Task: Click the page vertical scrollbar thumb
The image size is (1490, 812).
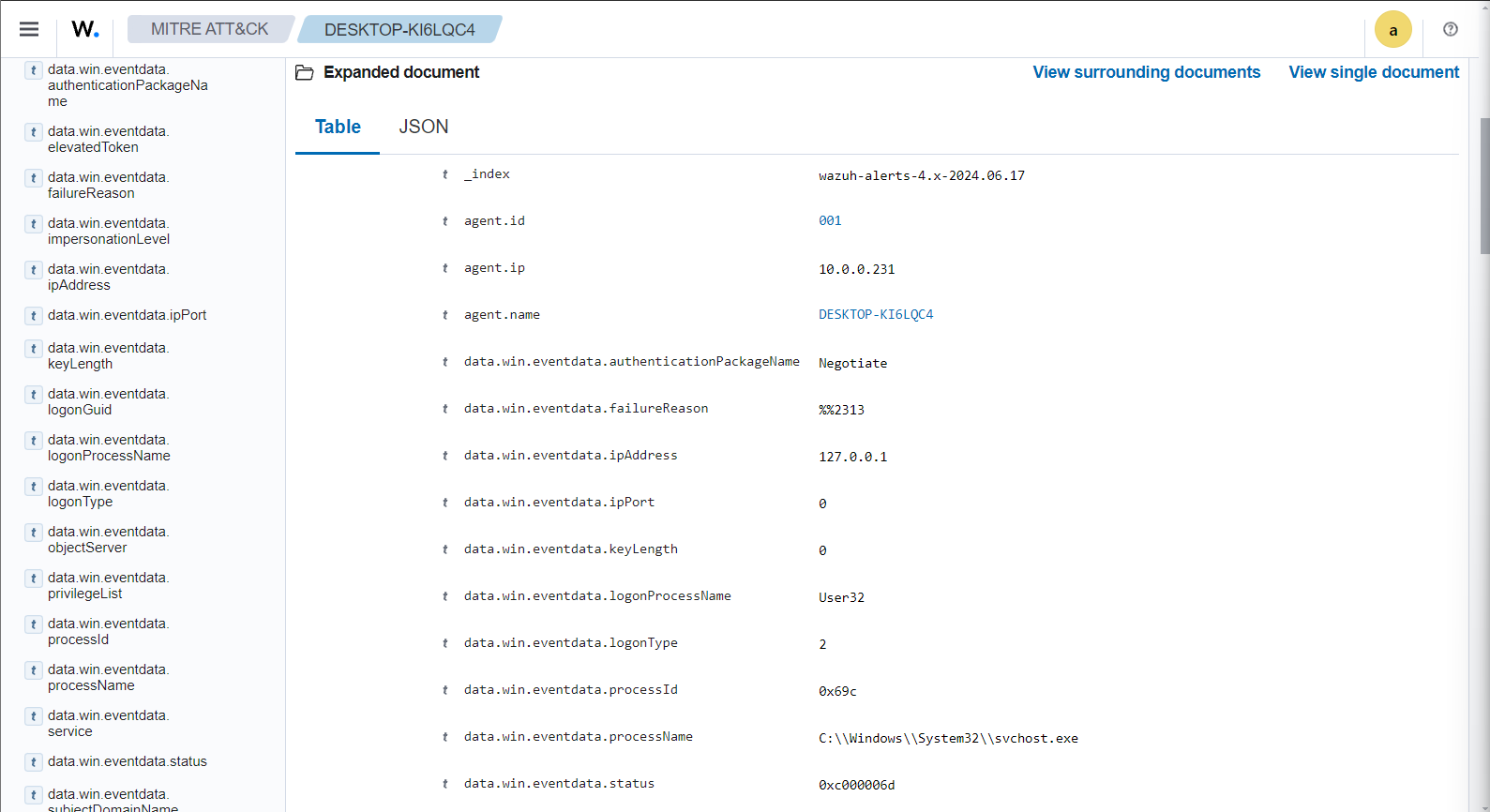Action: pyautogui.click(x=1484, y=185)
